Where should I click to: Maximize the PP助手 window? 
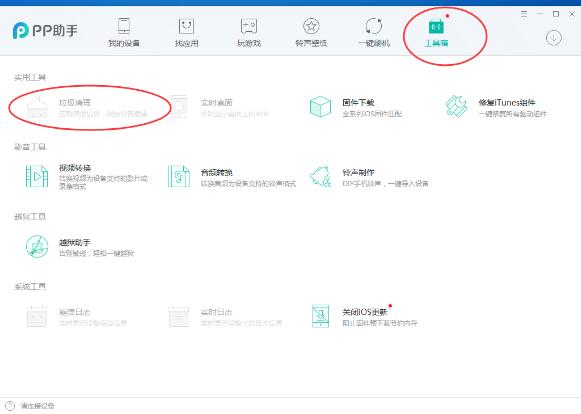point(556,14)
